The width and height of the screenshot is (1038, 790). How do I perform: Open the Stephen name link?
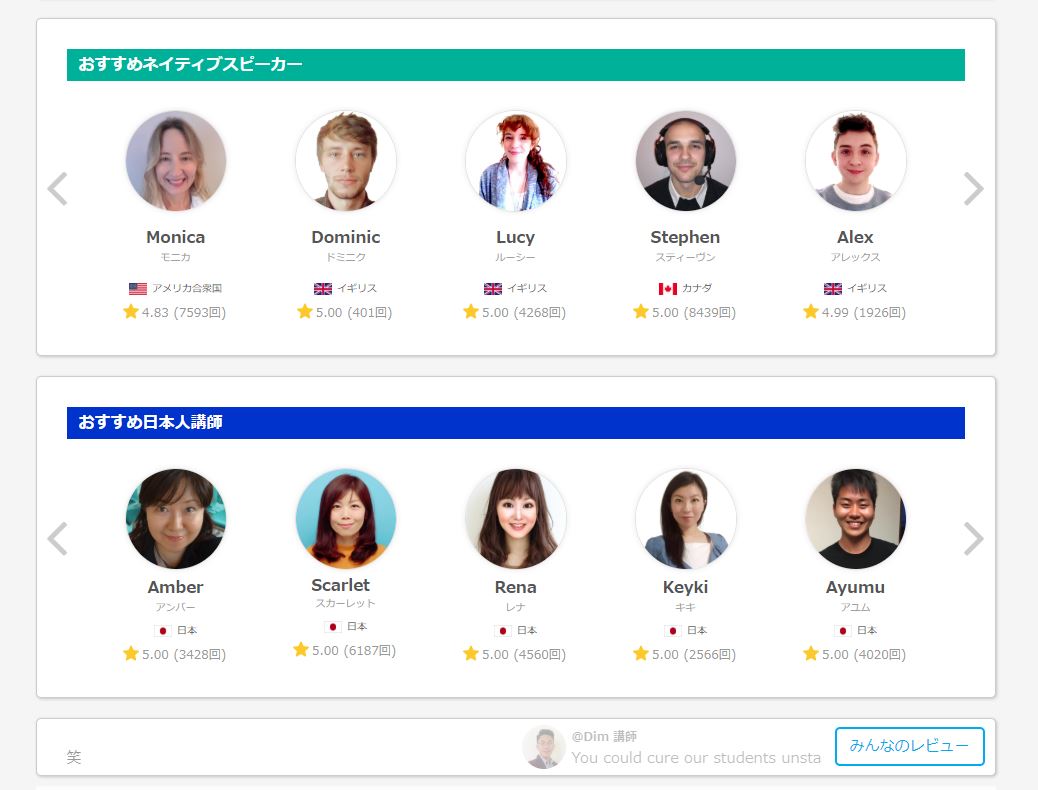click(685, 237)
